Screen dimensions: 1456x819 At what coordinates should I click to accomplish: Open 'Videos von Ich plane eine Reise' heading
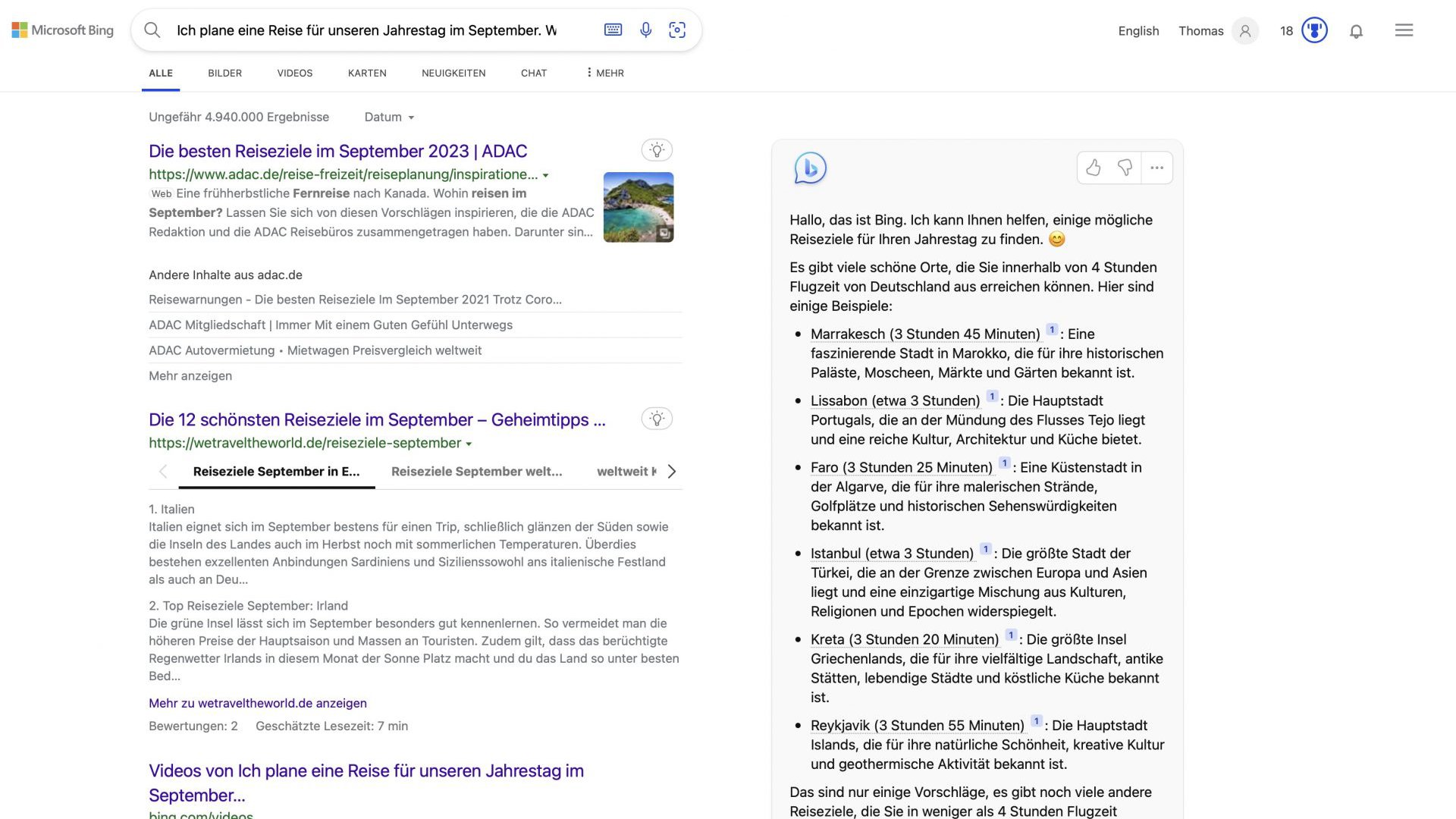tap(366, 783)
